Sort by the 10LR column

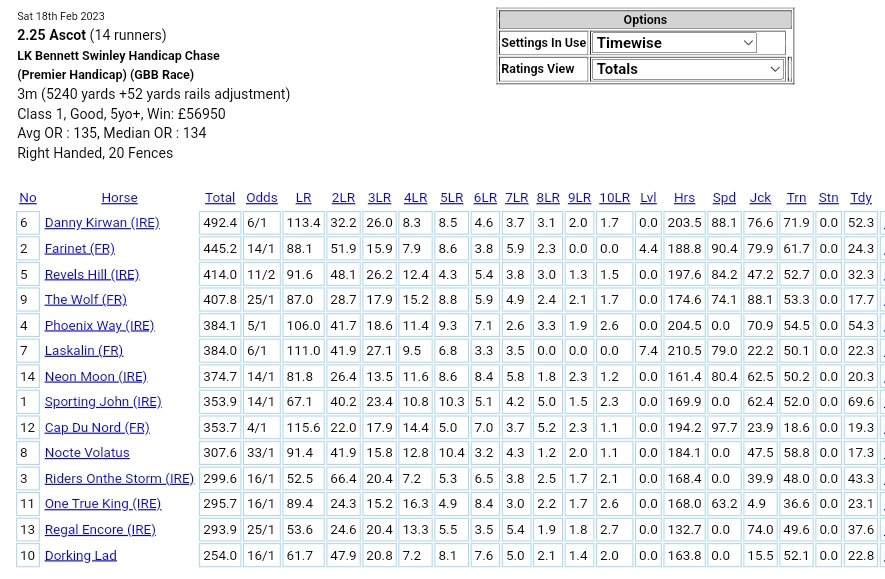click(x=614, y=198)
